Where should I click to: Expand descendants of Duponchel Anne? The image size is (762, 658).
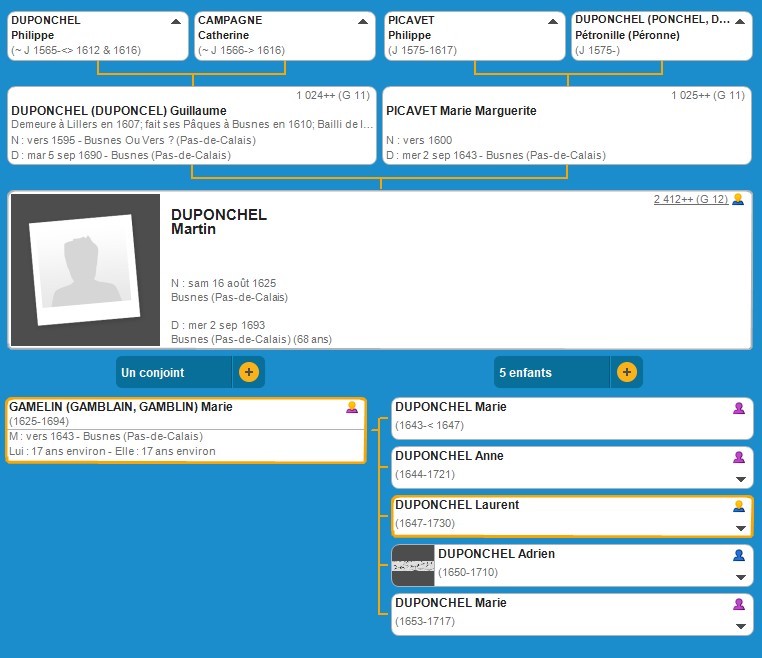pyautogui.click(x=740, y=480)
